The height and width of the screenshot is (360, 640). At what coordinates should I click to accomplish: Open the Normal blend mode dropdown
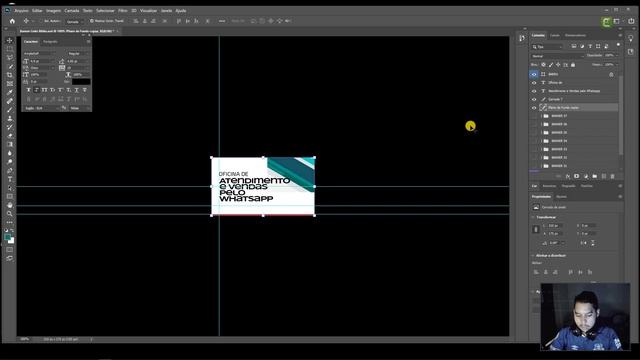pos(557,56)
